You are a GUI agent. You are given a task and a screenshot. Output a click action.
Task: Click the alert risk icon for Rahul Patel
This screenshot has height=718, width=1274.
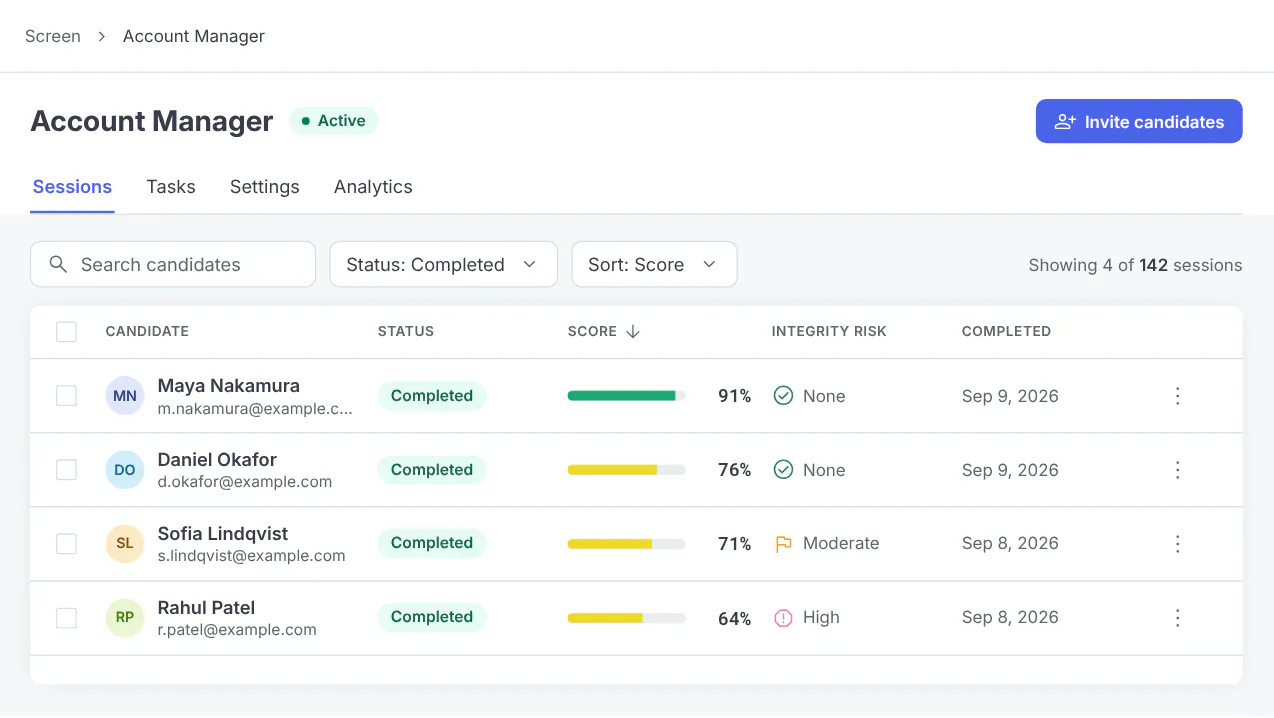coord(784,618)
